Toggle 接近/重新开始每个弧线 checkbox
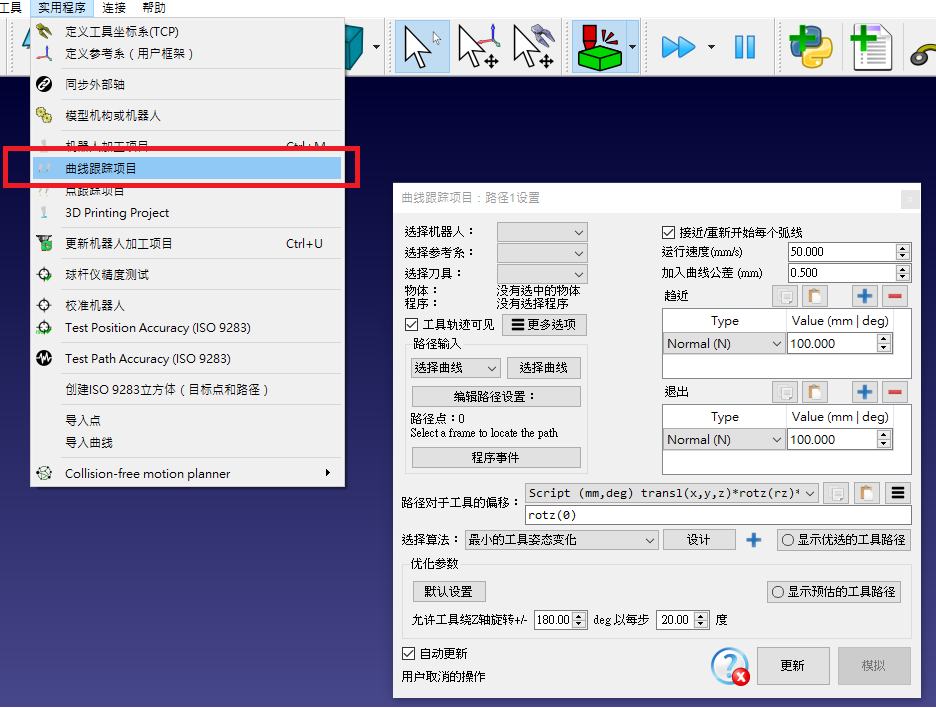The image size is (936, 708). click(x=669, y=232)
